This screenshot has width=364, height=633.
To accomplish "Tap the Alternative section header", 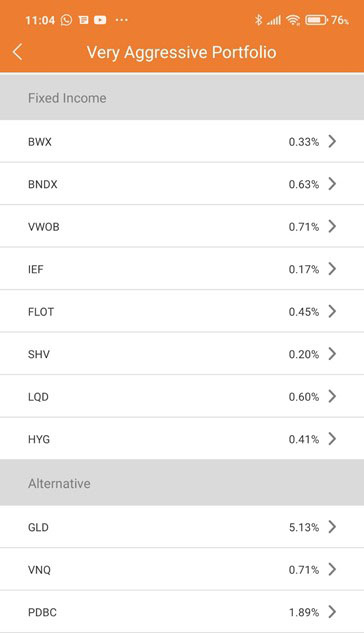I will (182, 482).
